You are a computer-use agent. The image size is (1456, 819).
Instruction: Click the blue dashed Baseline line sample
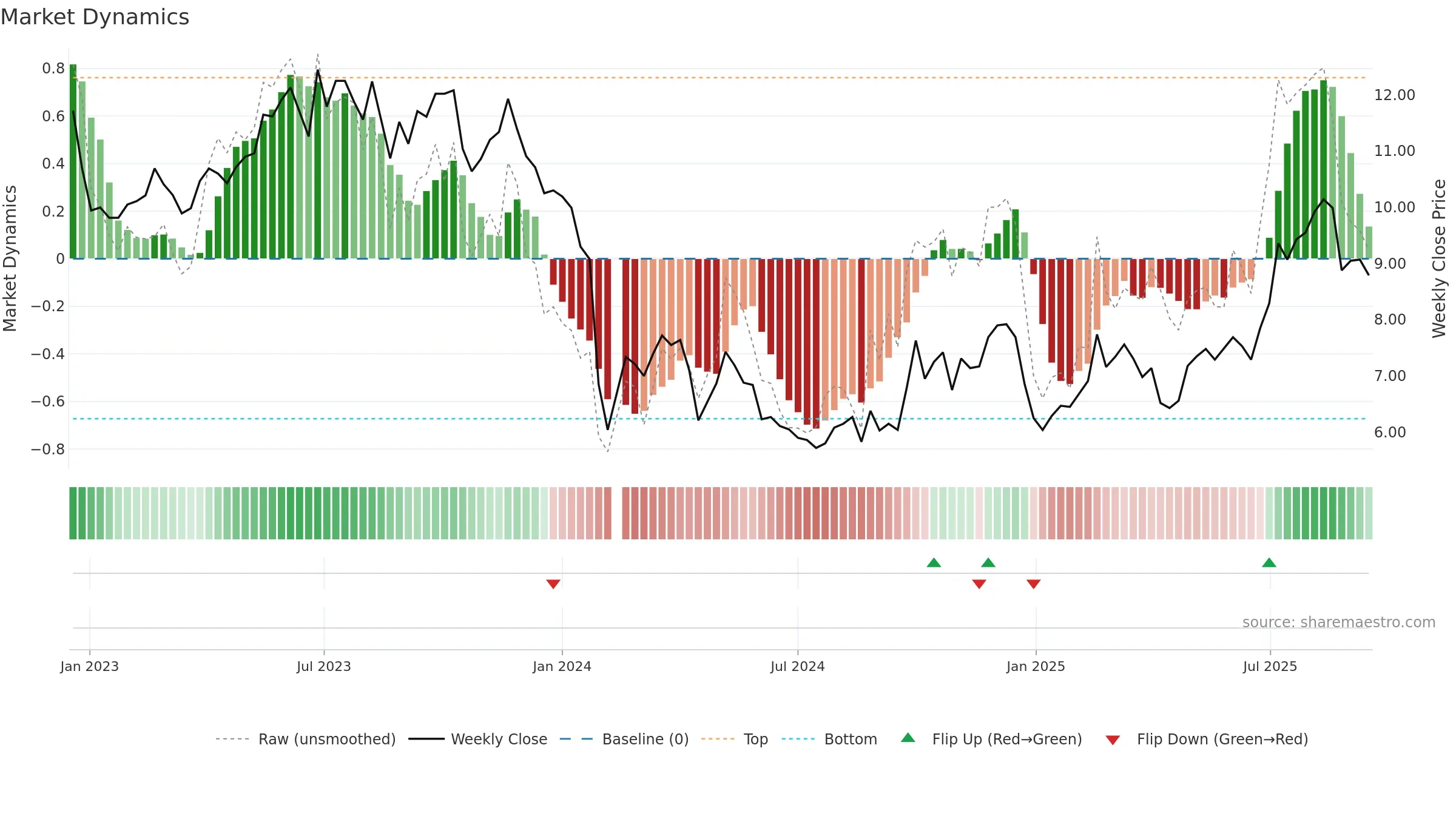coord(576,739)
